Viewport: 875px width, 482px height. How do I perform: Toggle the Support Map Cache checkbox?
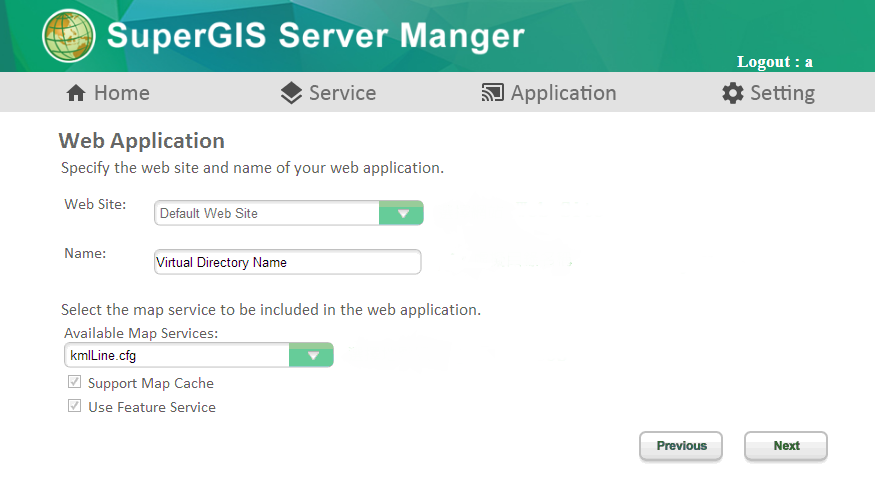tap(74, 382)
